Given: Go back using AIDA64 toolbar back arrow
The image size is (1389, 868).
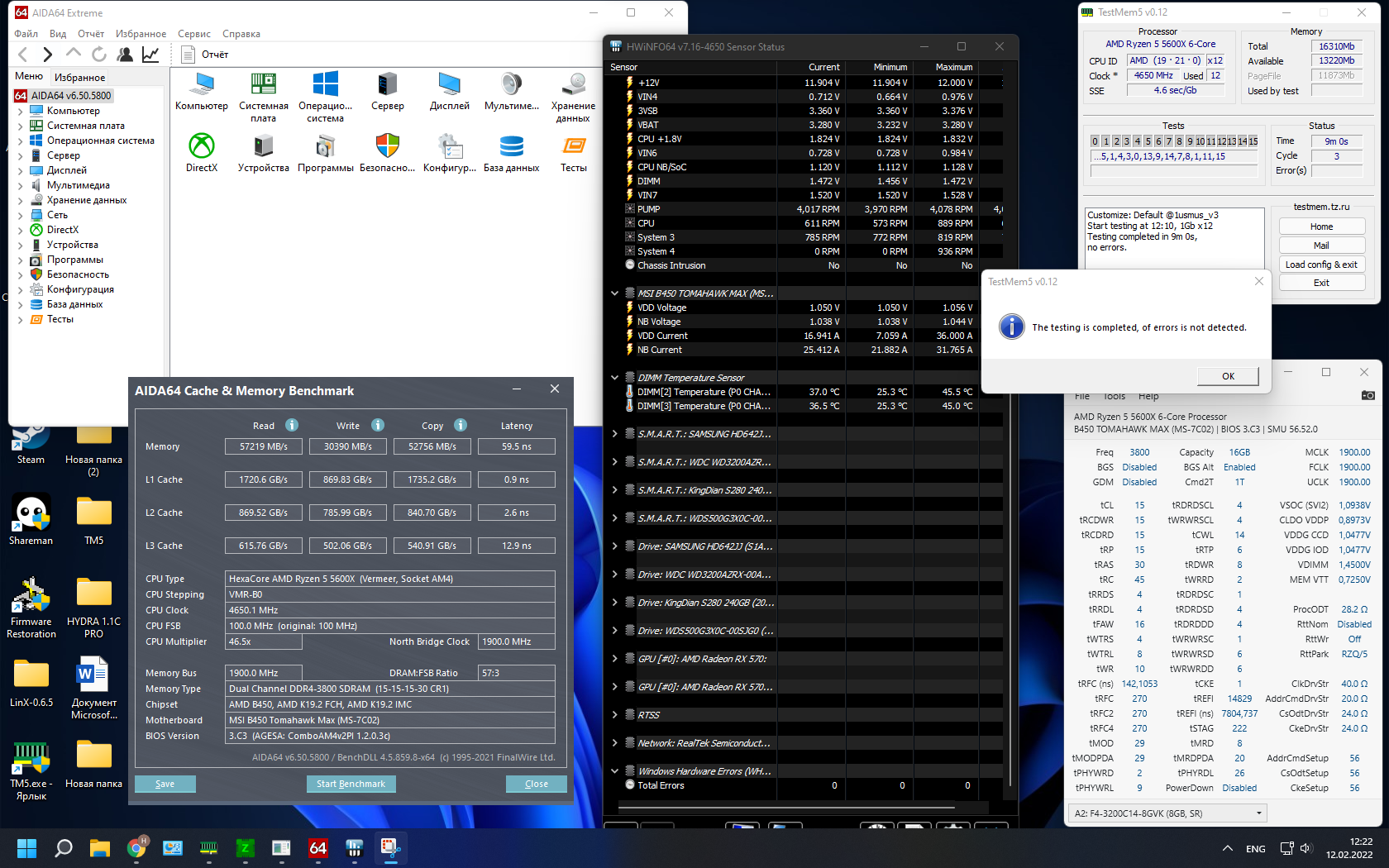Looking at the screenshot, I should (23, 55).
